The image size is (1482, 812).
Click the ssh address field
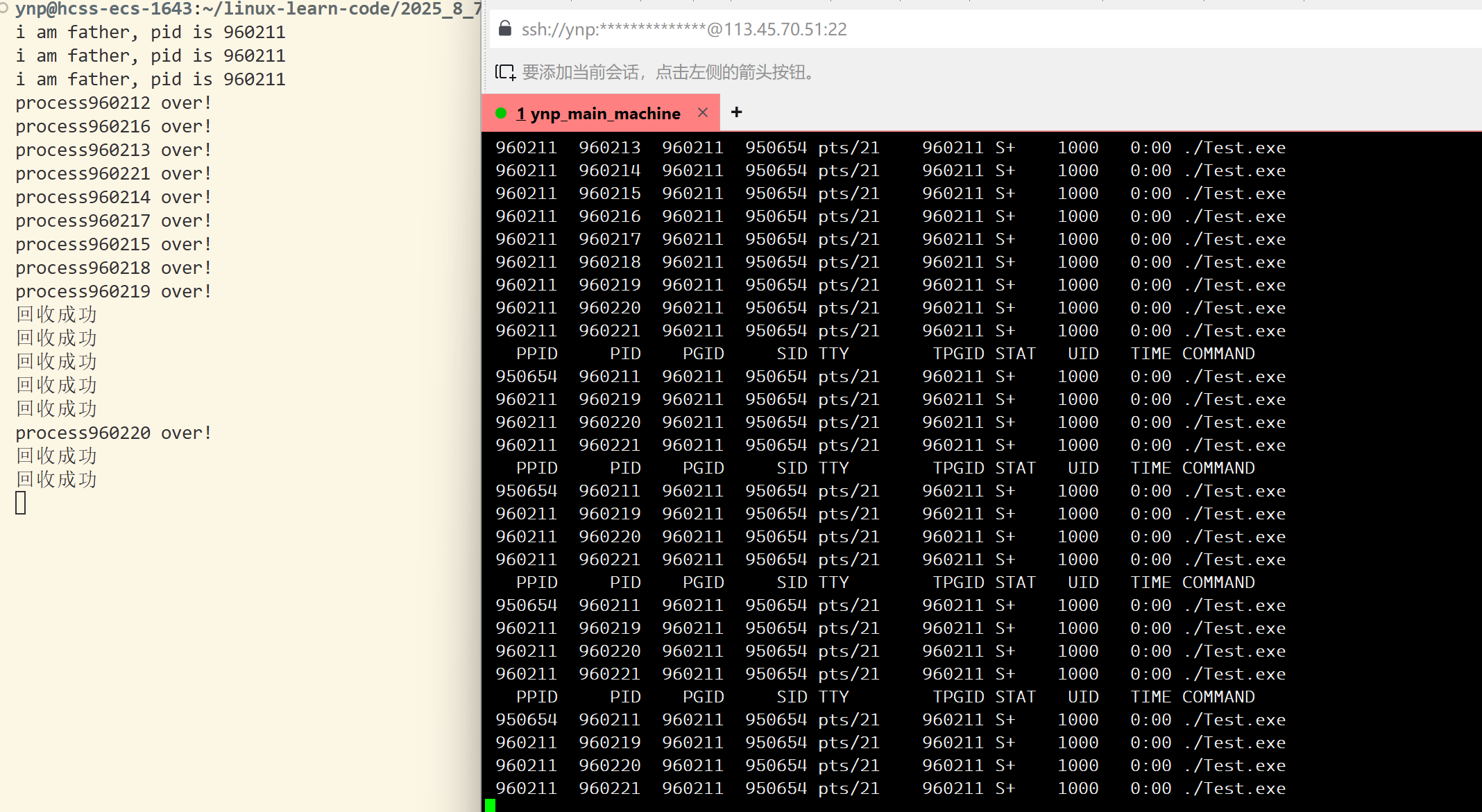[985, 29]
